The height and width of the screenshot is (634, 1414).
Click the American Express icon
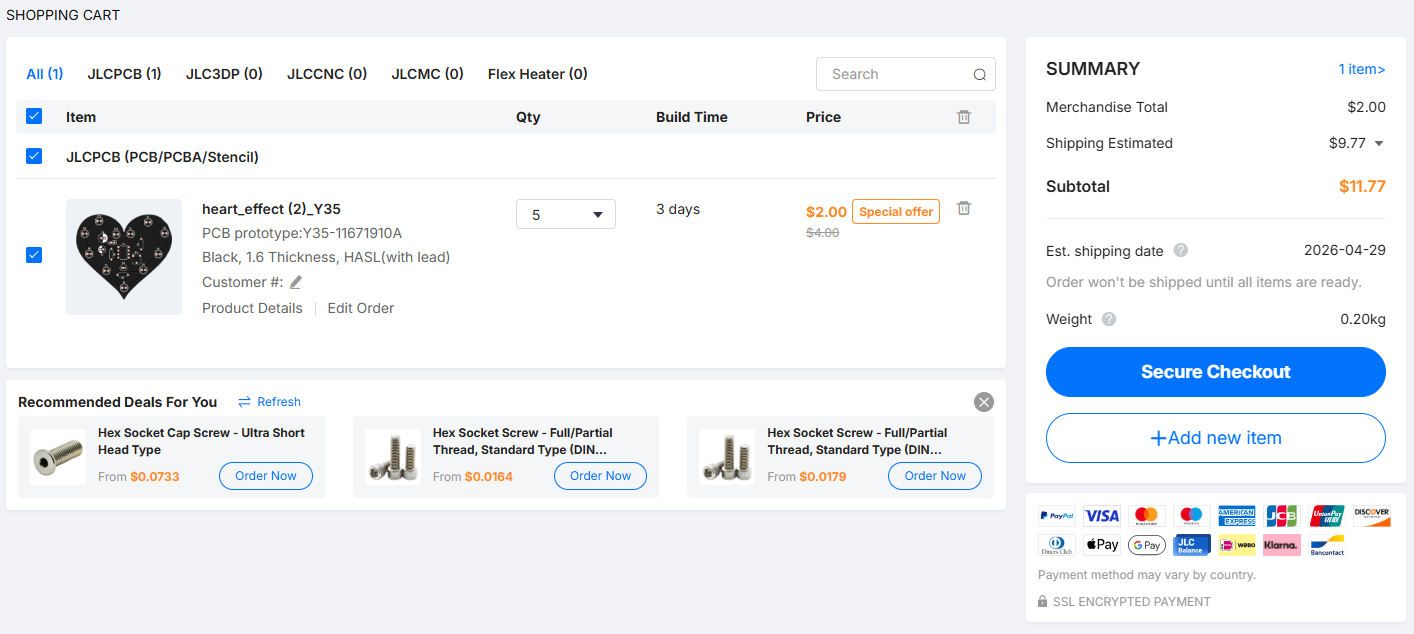tap(1237, 516)
